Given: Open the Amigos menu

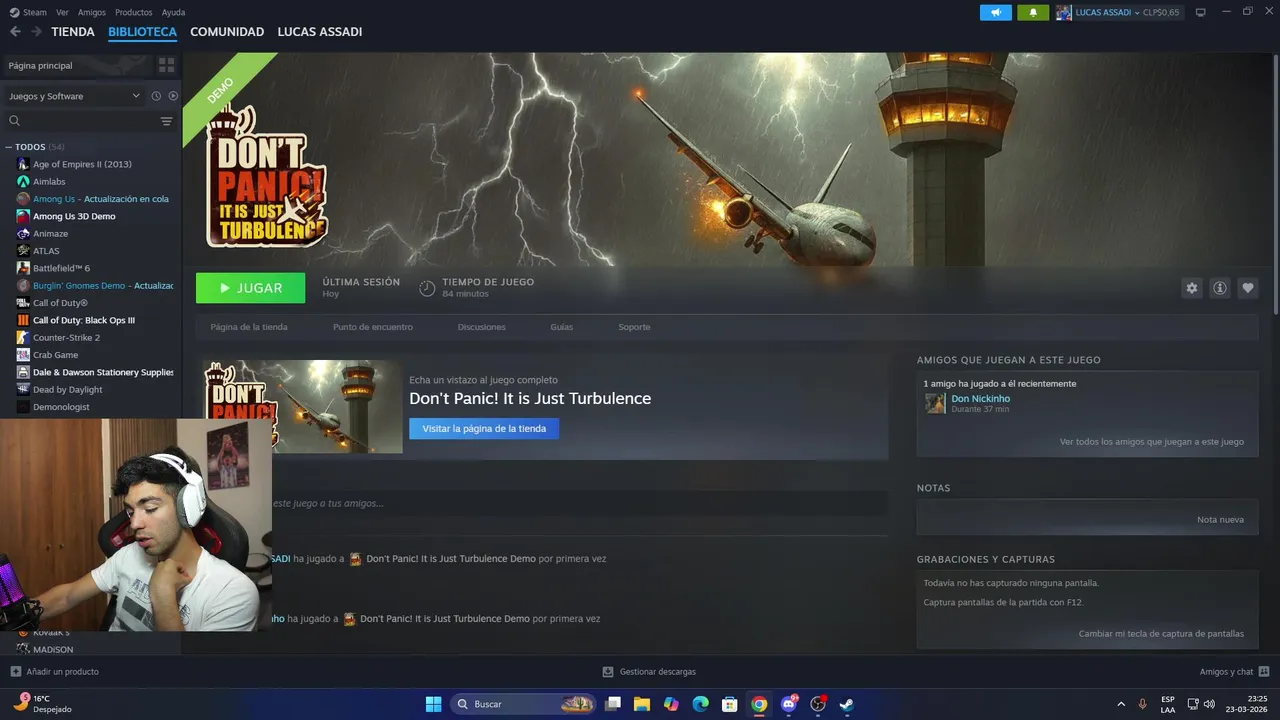Looking at the screenshot, I should pyautogui.click(x=92, y=12).
